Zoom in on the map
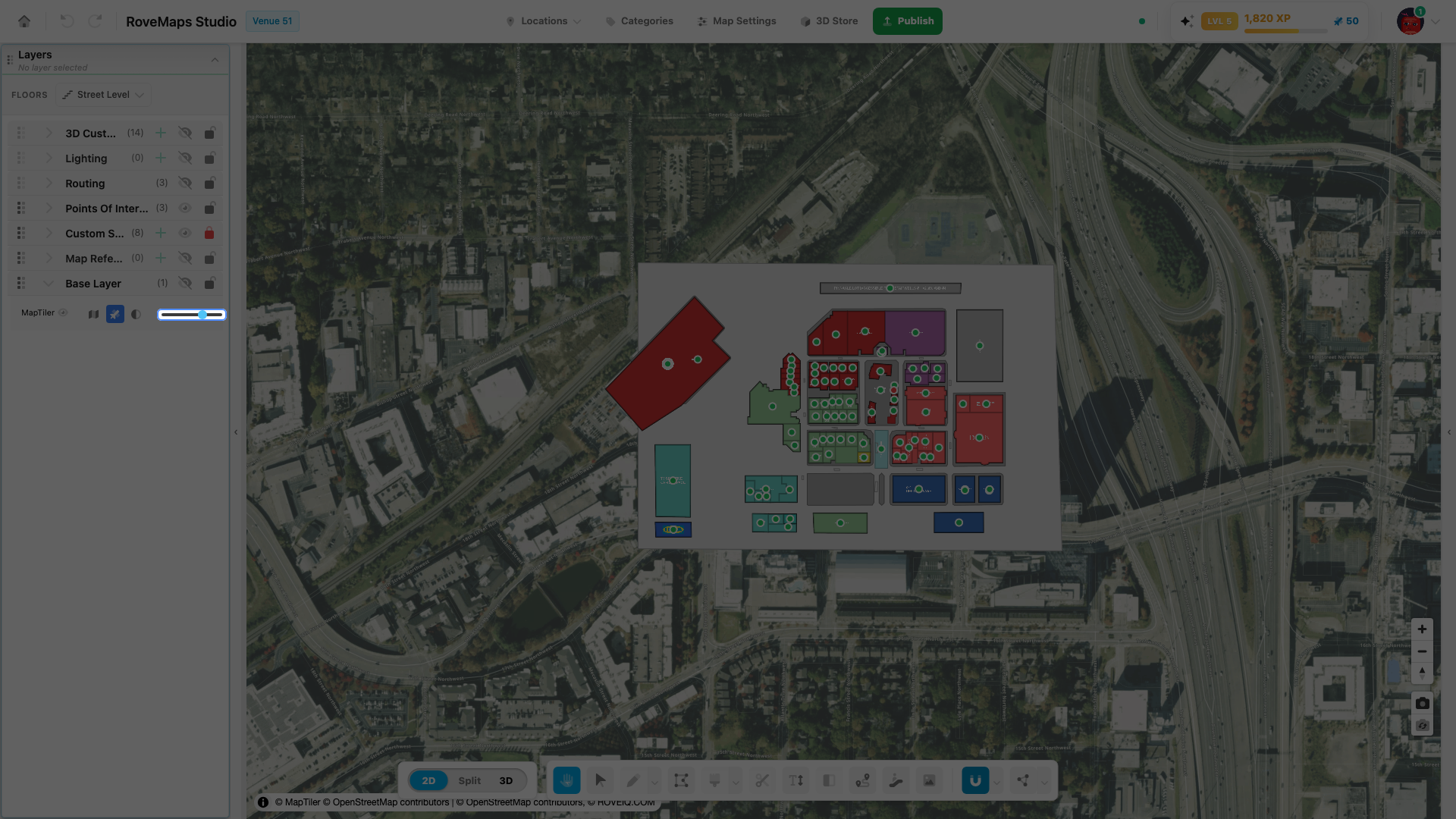 (x=1422, y=629)
